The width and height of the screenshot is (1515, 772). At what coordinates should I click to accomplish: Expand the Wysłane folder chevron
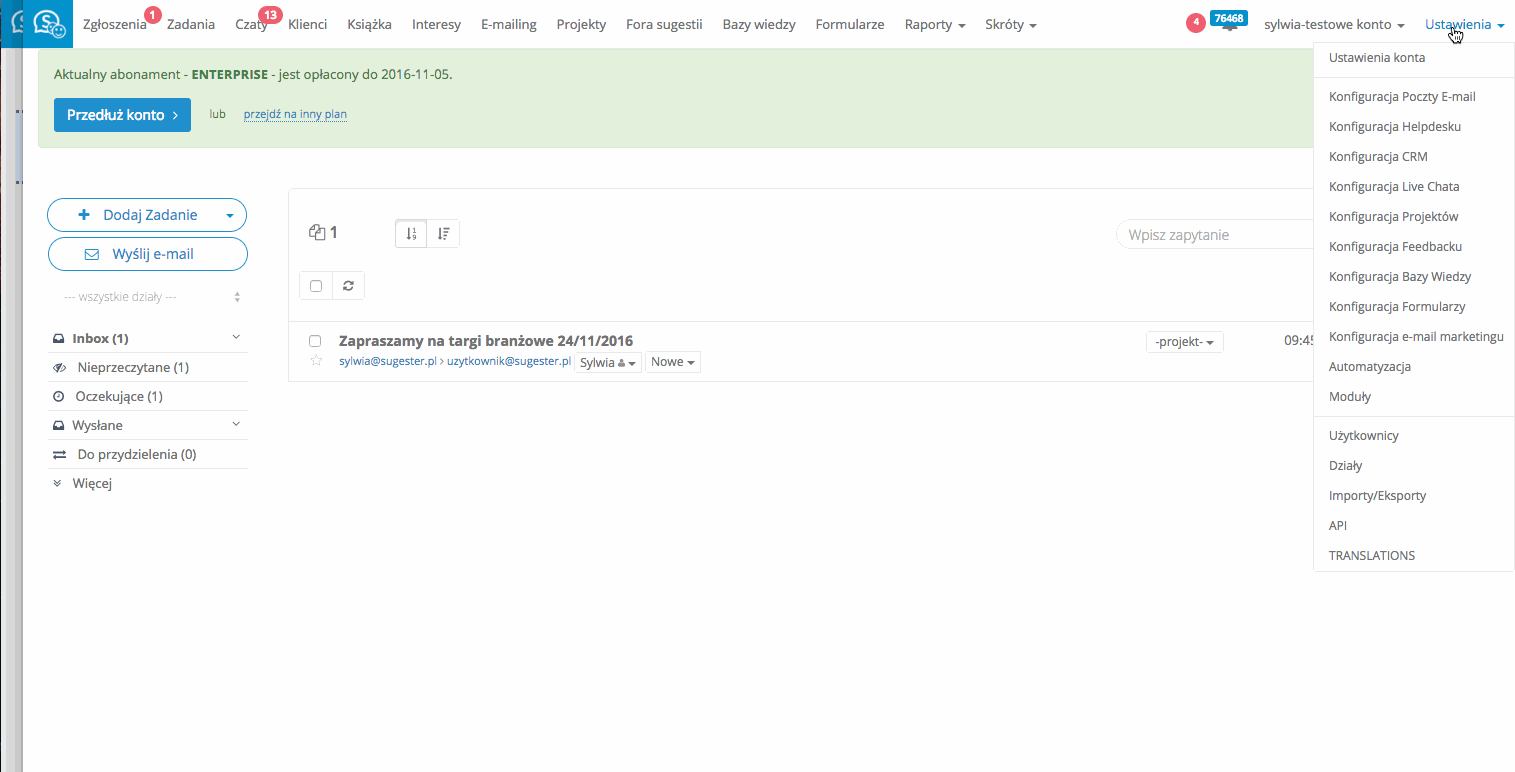tap(236, 425)
